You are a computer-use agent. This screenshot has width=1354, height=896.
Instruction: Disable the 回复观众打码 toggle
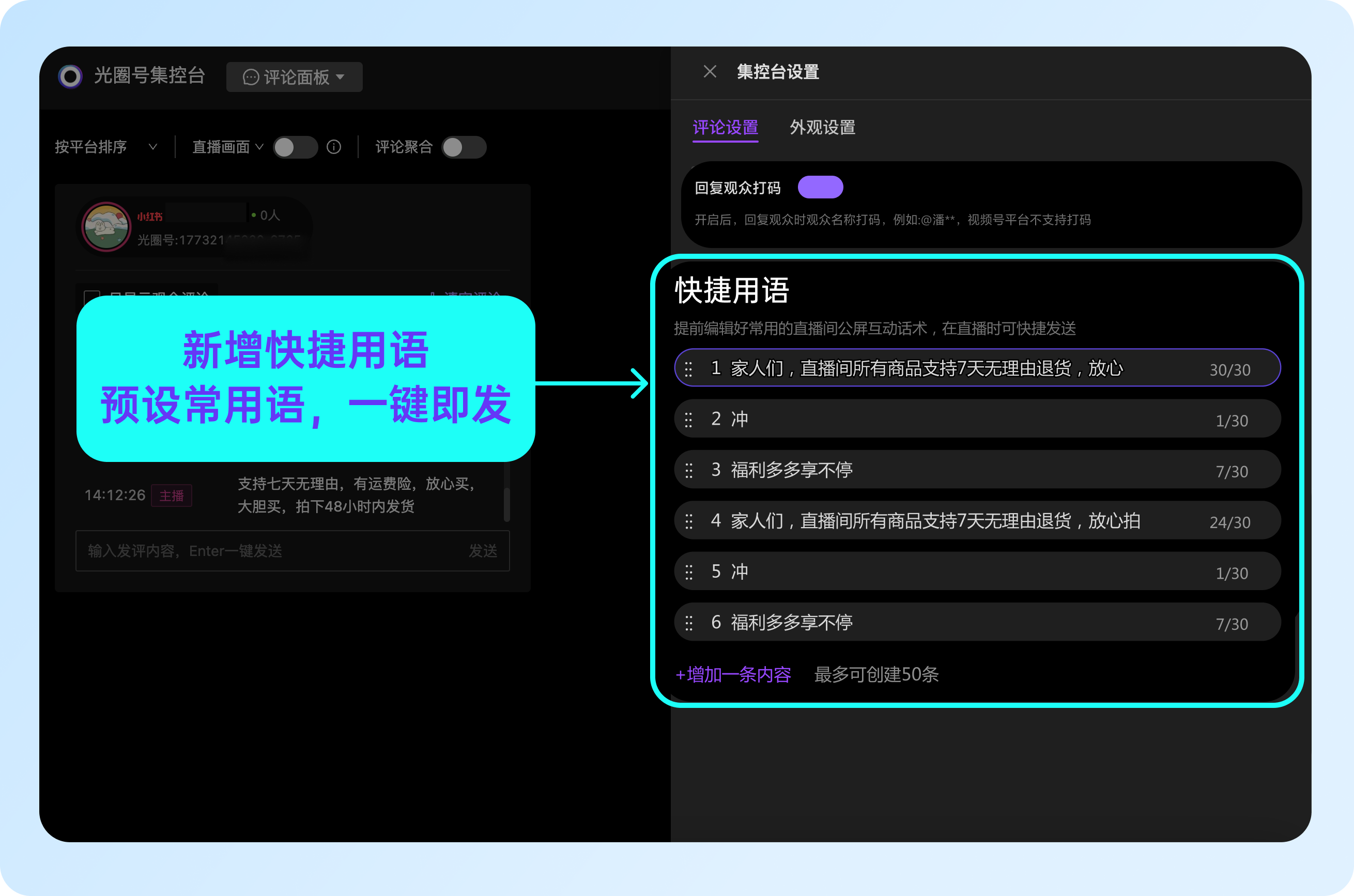click(821, 187)
